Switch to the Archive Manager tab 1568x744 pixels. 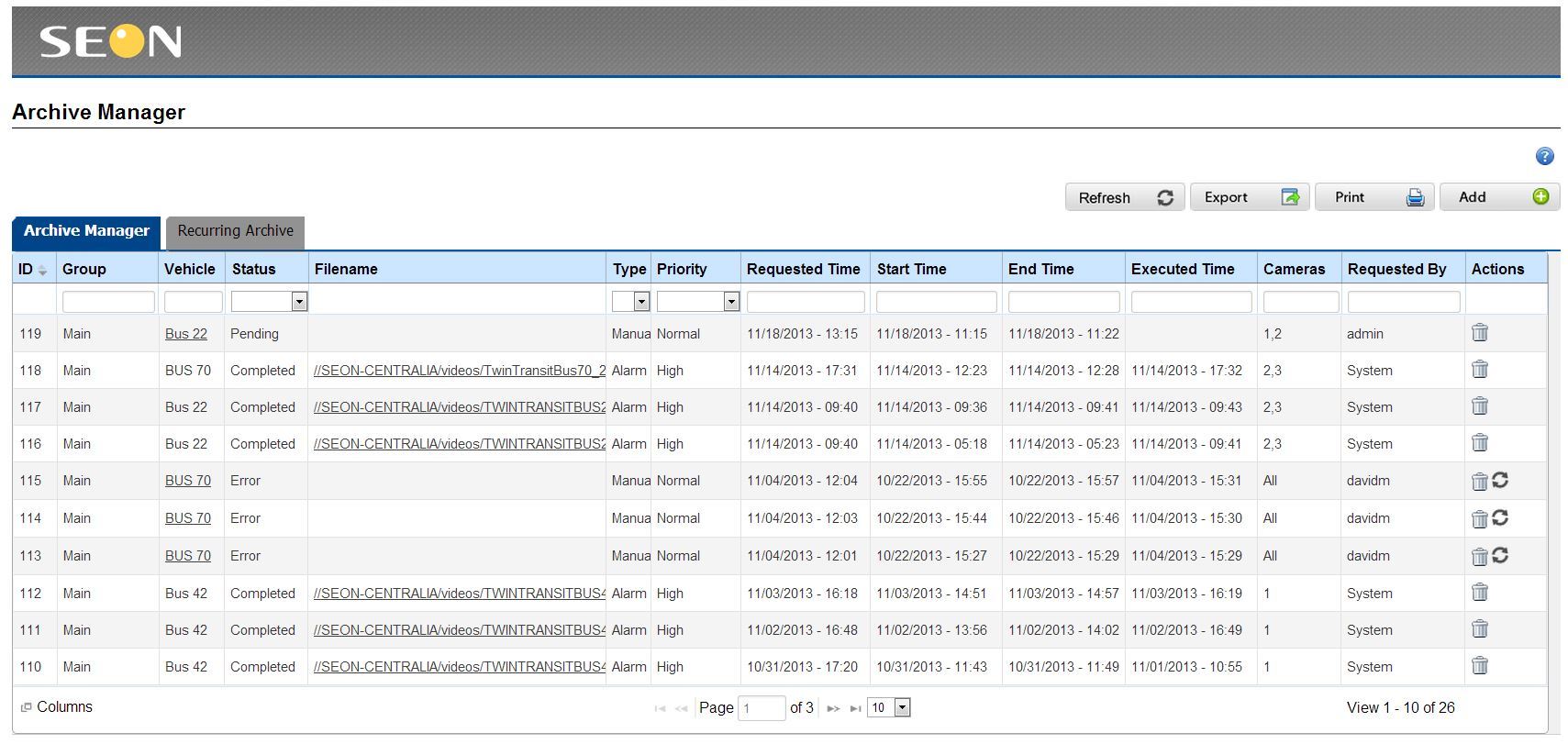(x=86, y=231)
